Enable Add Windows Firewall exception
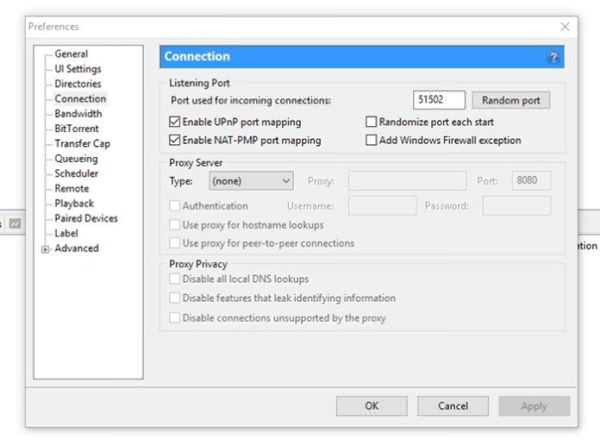600x446 pixels. pyautogui.click(x=371, y=140)
